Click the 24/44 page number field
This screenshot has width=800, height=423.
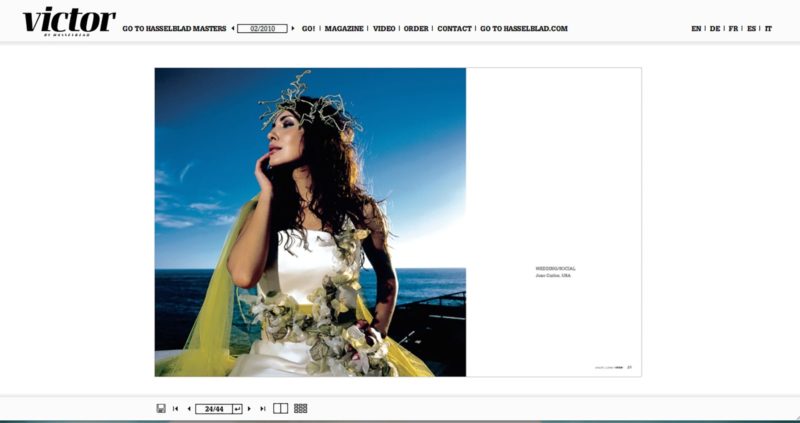(x=214, y=408)
